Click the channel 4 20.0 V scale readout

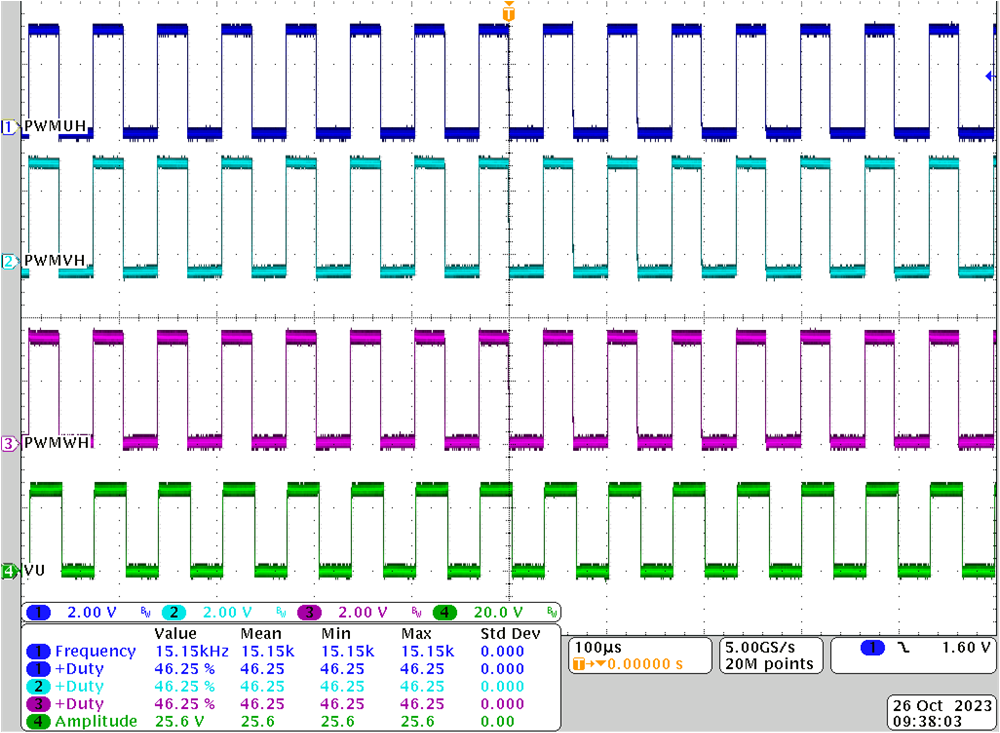[498, 612]
